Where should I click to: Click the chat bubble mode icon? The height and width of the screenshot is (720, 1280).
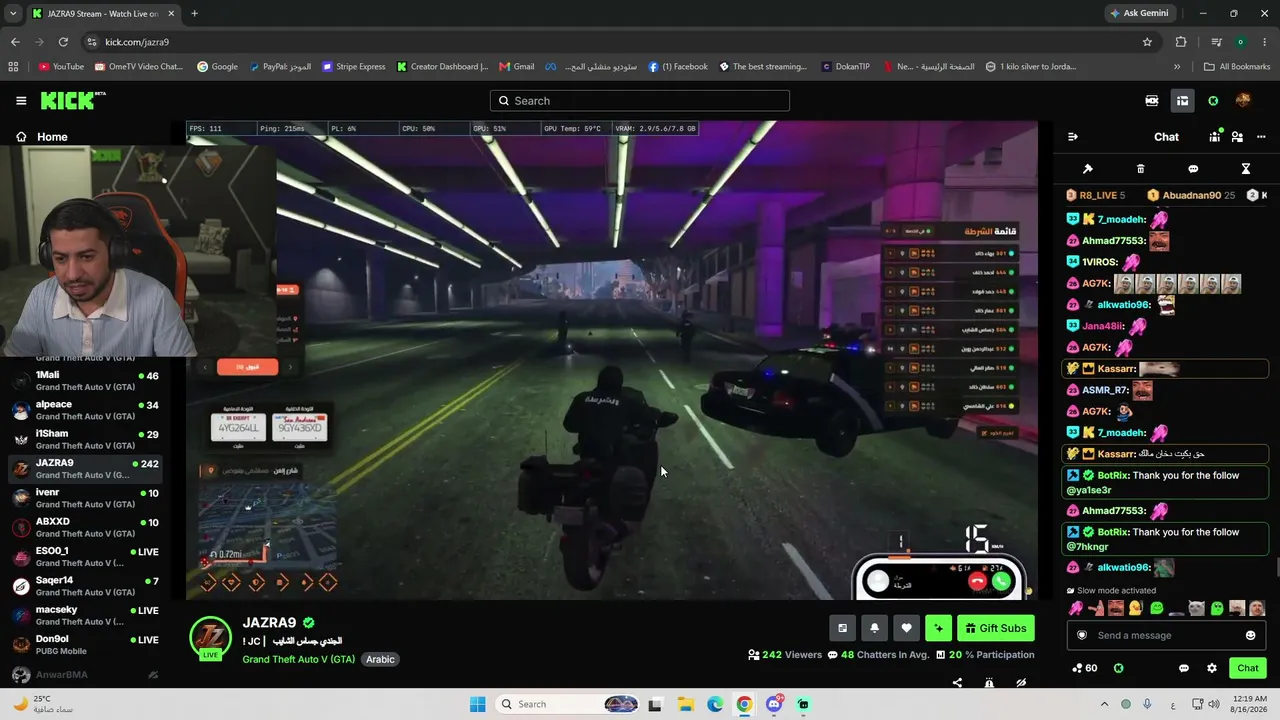pos(1193,169)
